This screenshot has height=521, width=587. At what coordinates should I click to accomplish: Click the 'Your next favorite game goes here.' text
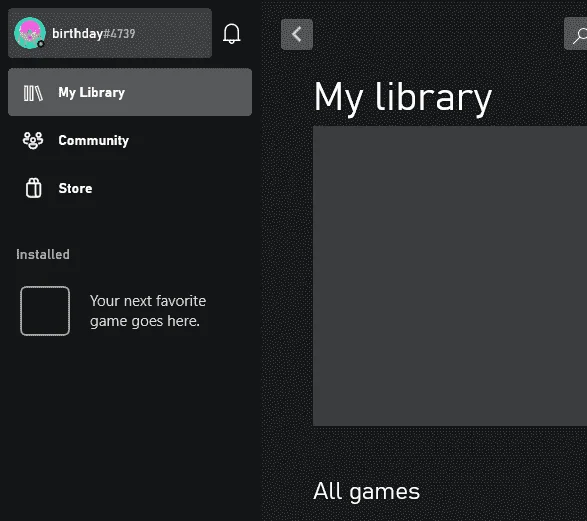point(148,311)
